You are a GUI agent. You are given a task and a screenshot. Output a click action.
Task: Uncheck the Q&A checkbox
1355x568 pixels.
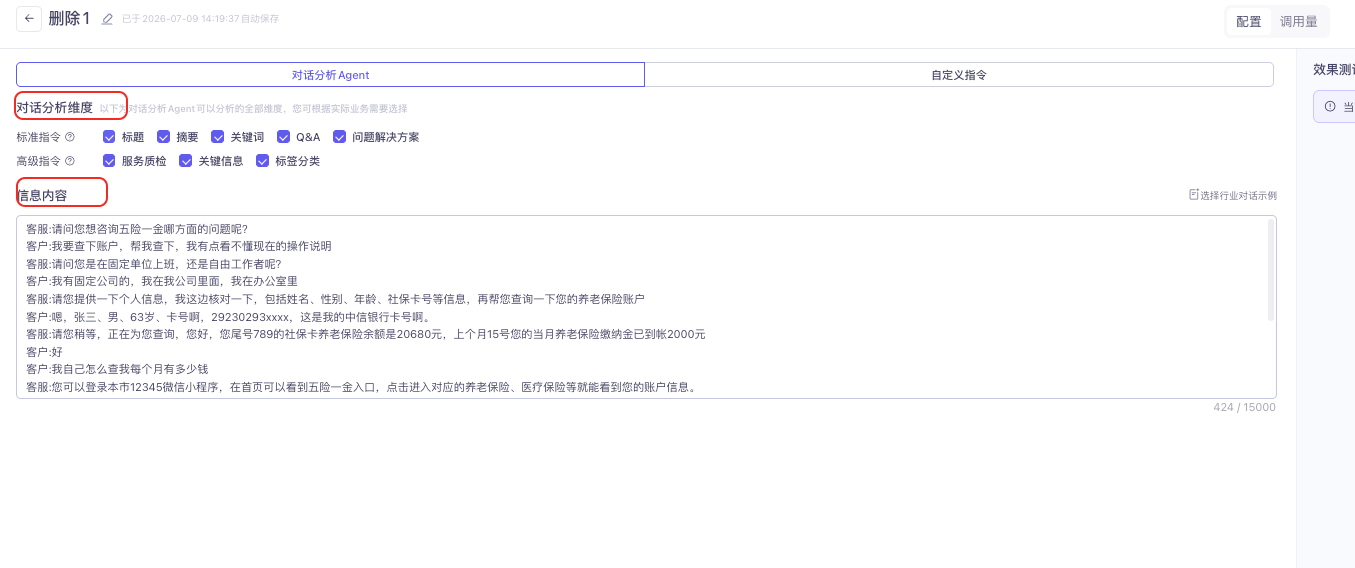point(284,137)
